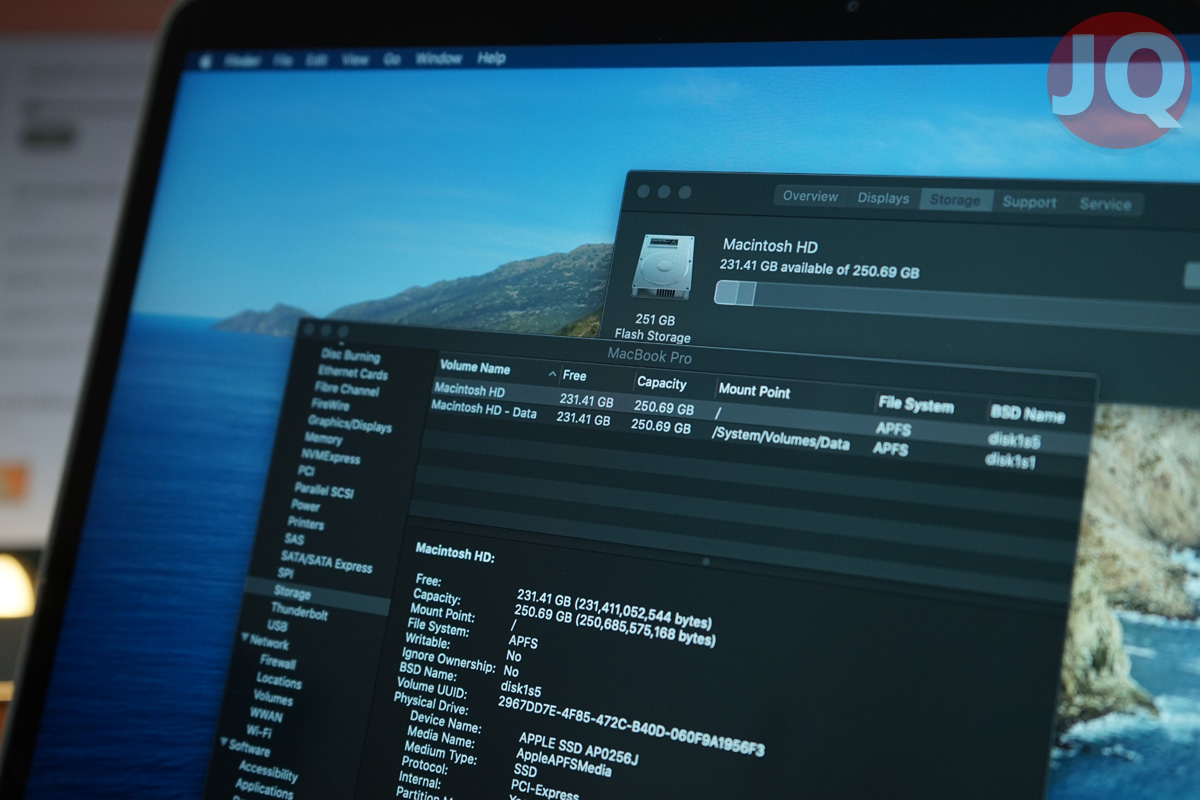Sort the table by Volume Name
Image resolution: width=1200 pixels, height=800 pixels.
coord(475,367)
